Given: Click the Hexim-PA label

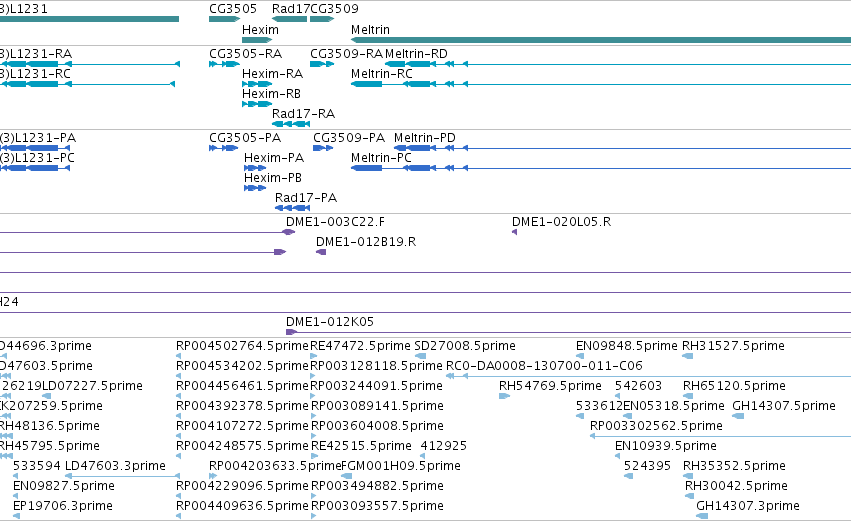Looking at the screenshot, I should [274, 158].
